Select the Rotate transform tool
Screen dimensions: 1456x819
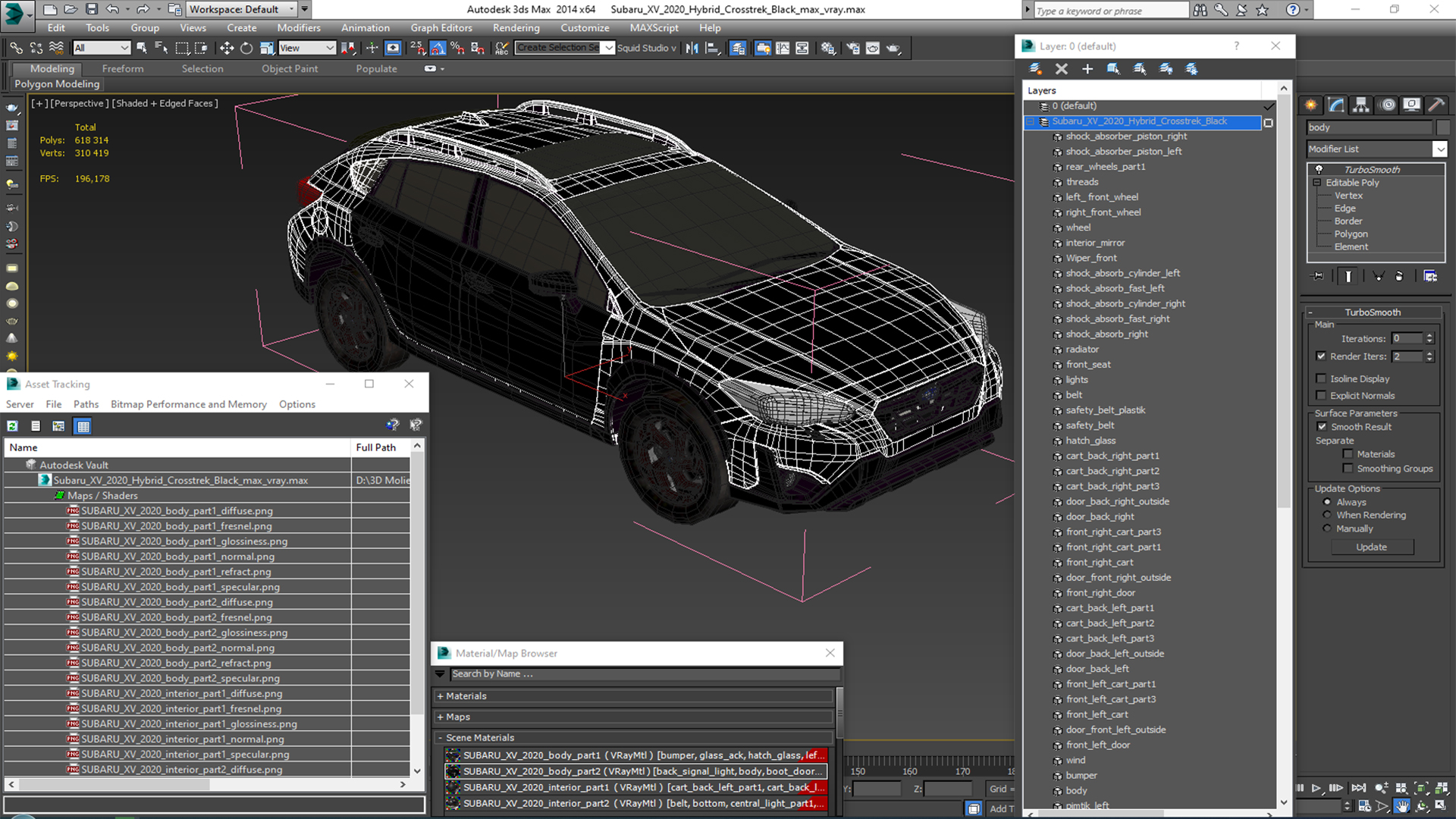[246, 48]
